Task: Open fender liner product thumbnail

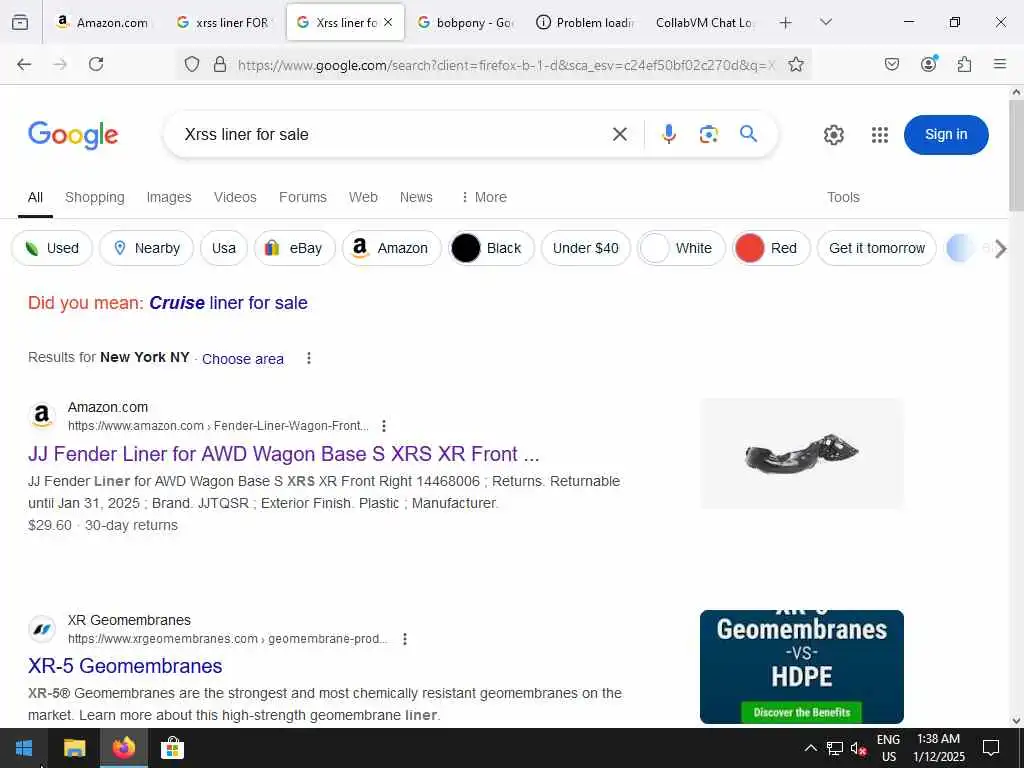Action: (x=801, y=453)
